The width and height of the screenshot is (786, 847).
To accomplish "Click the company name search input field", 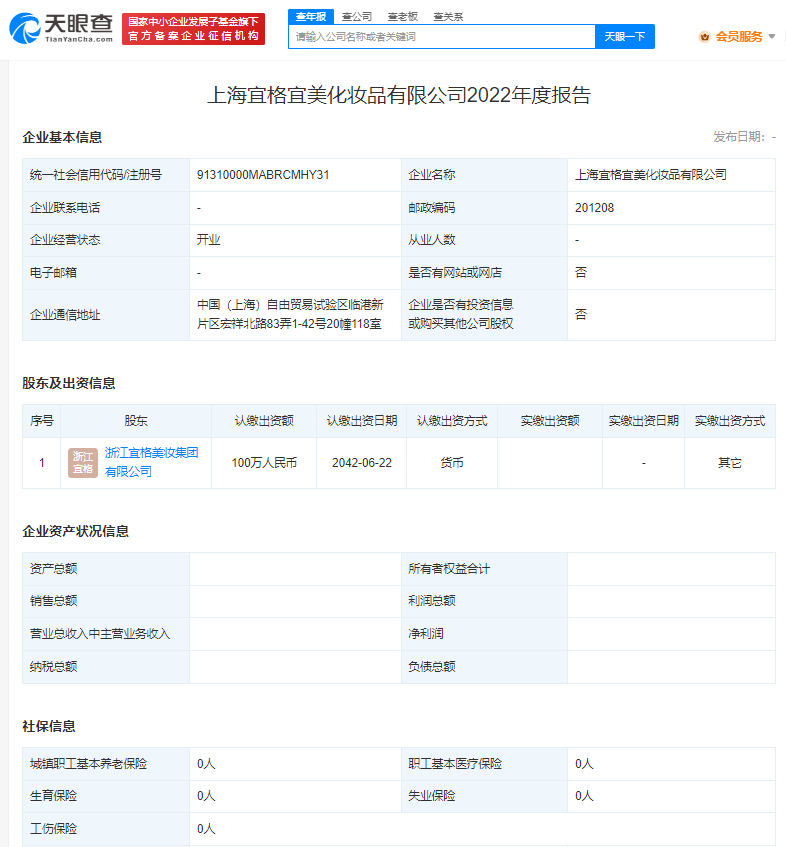I will pyautogui.click(x=442, y=37).
